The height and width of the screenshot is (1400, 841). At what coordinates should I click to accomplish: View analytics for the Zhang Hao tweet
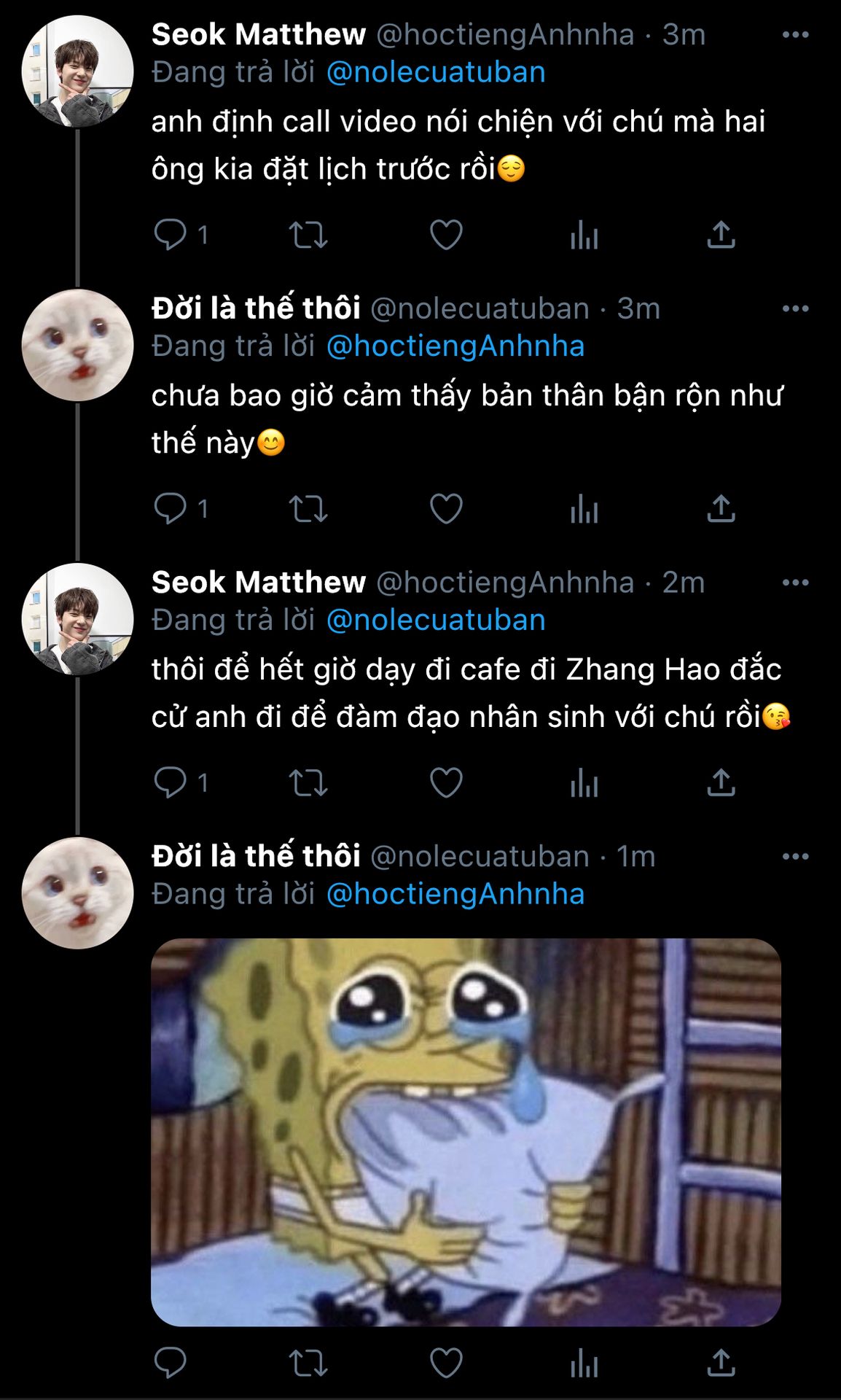[584, 783]
